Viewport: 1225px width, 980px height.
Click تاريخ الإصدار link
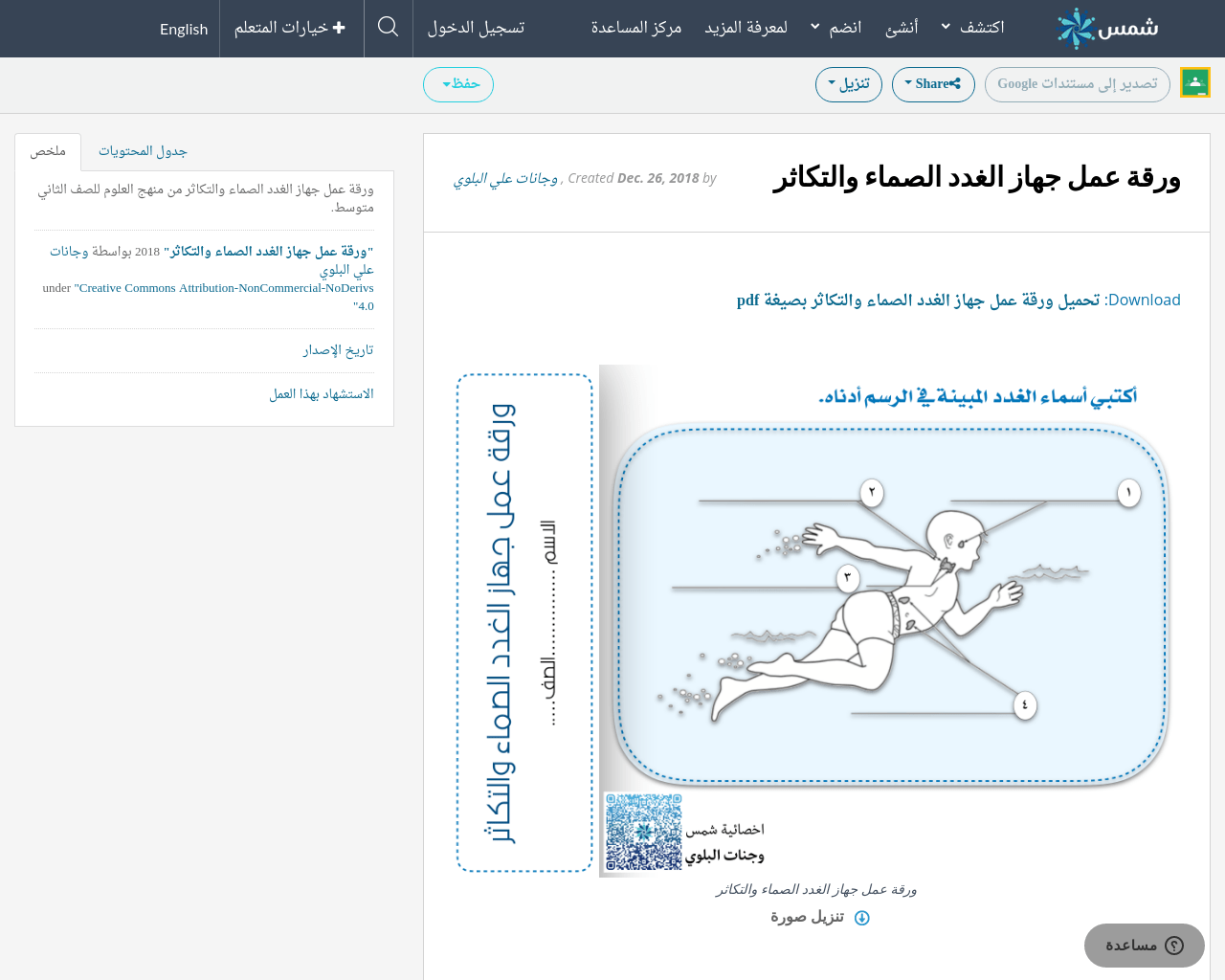[338, 350]
